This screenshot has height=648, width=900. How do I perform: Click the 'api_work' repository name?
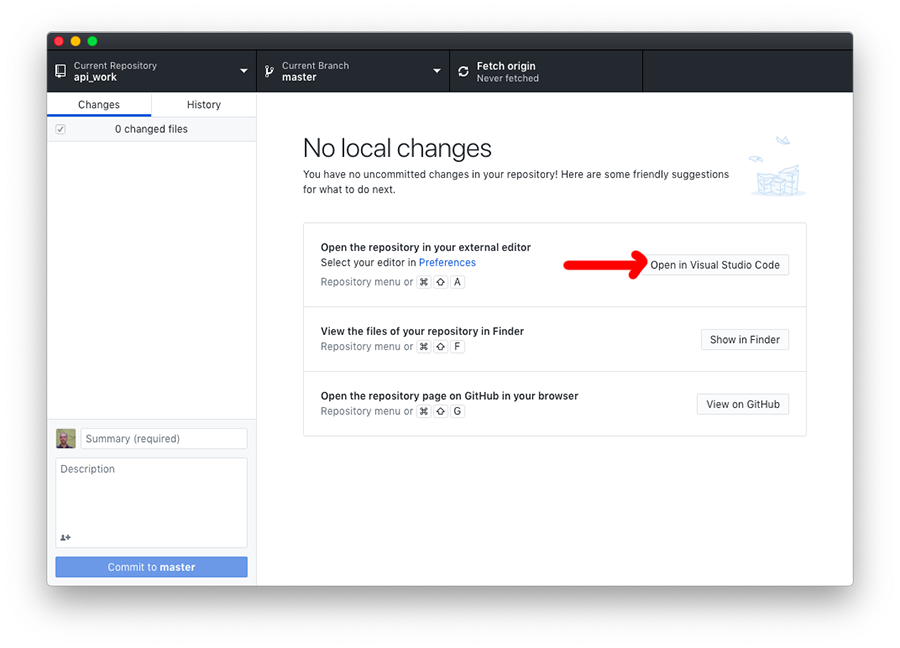pos(95,77)
